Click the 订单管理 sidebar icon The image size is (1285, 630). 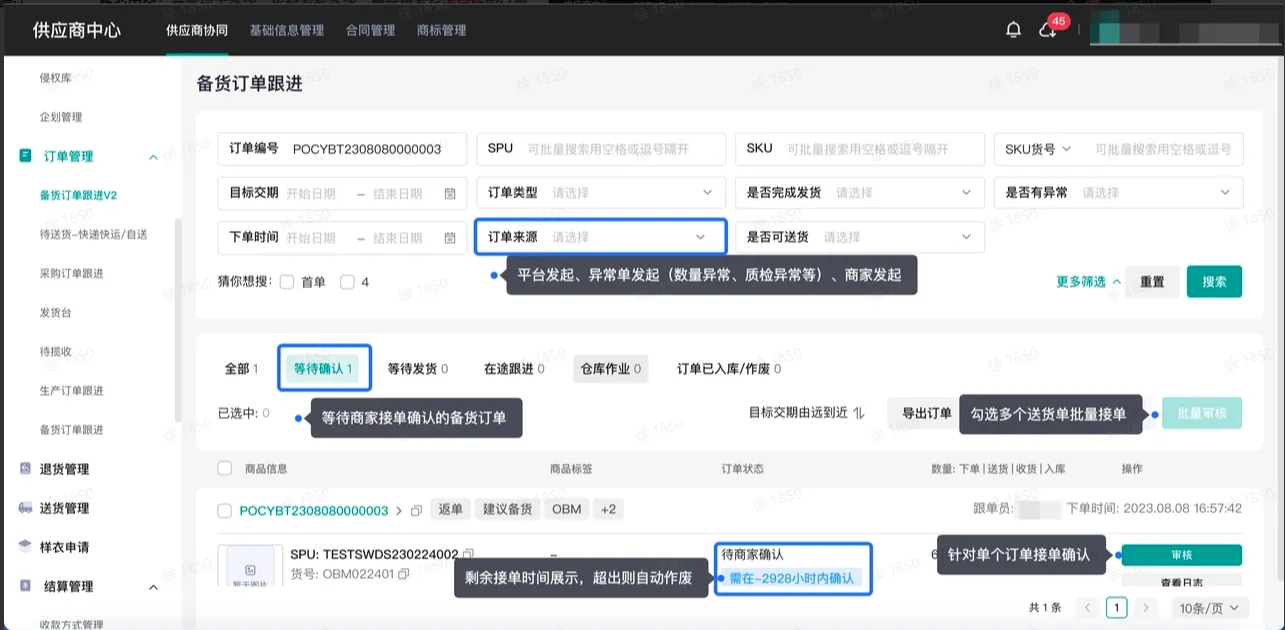point(26,156)
